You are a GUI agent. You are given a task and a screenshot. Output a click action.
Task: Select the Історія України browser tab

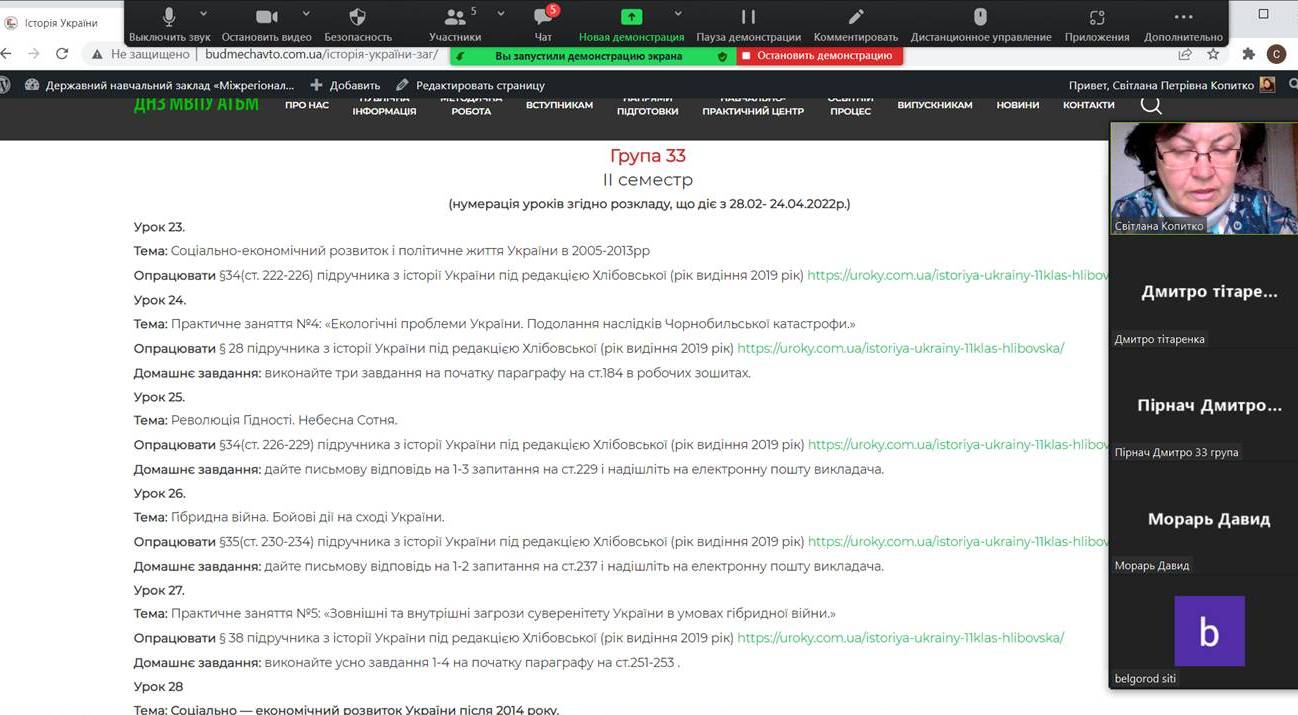60,22
